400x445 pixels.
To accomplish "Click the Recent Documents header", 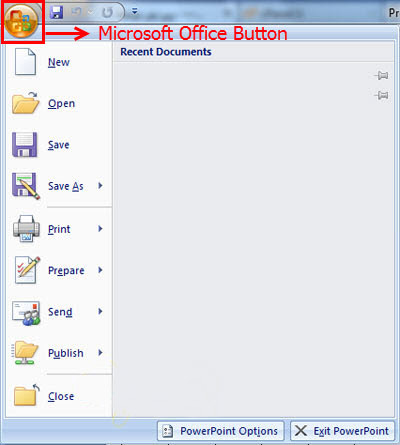I will coord(166,52).
